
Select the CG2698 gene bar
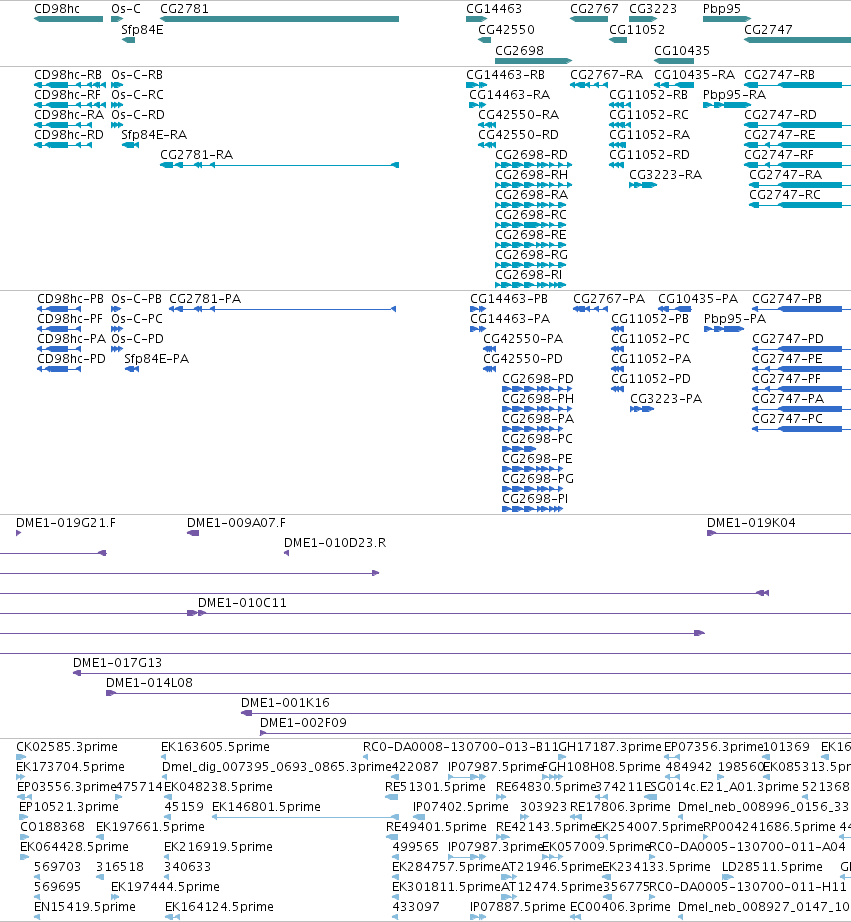[533, 61]
